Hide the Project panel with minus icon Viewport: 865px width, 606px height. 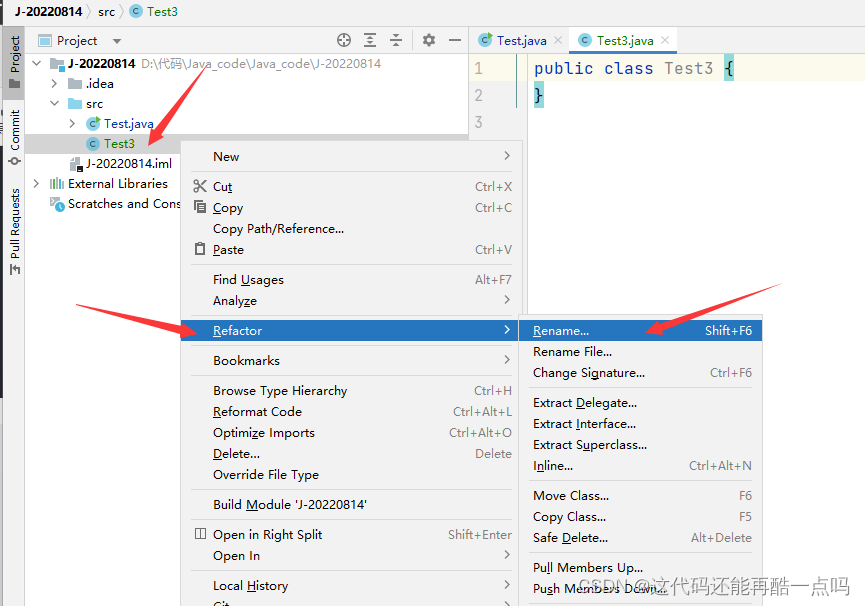(455, 40)
